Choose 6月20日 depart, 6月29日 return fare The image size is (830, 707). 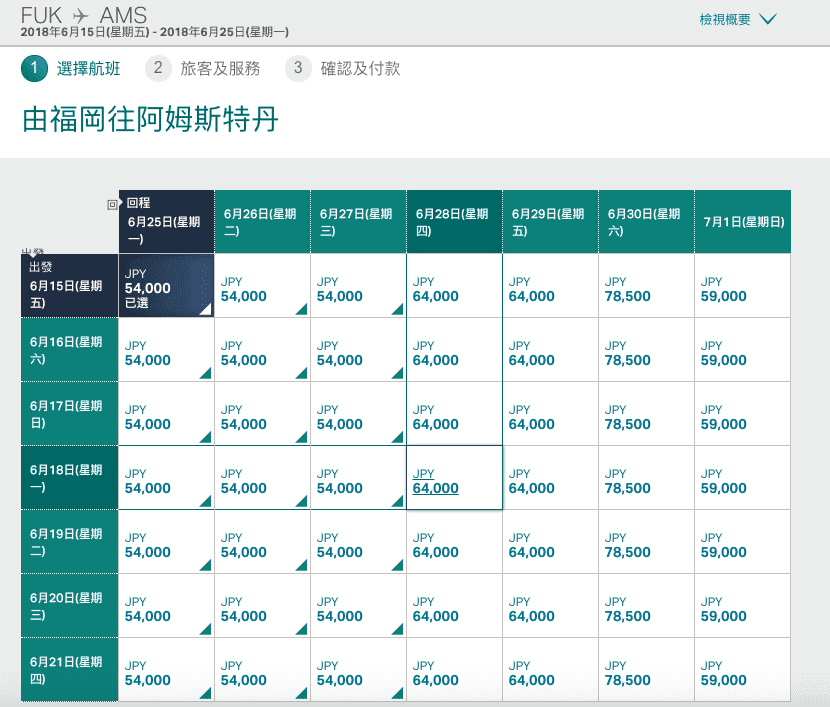(x=551, y=606)
